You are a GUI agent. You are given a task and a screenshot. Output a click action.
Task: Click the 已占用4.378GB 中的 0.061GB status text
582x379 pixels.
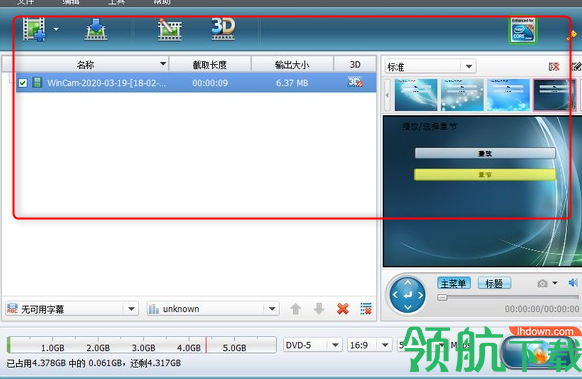pyautogui.click(x=94, y=363)
